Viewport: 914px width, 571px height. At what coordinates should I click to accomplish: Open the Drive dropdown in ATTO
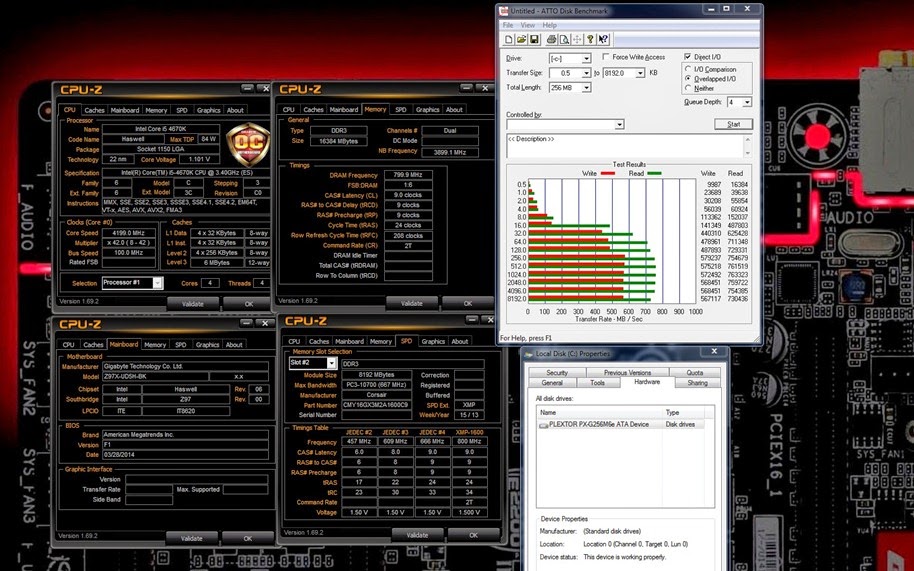[x=586, y=58]
